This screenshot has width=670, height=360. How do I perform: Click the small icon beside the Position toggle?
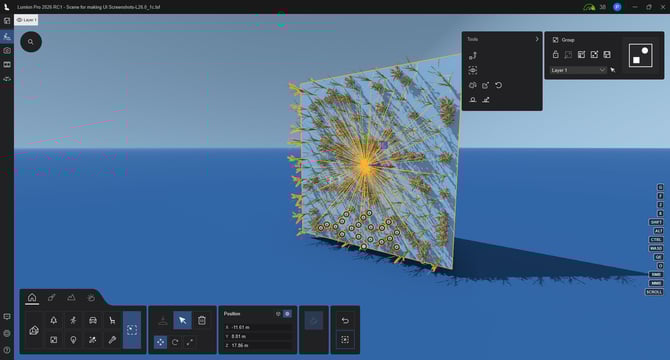pos(278,314)
